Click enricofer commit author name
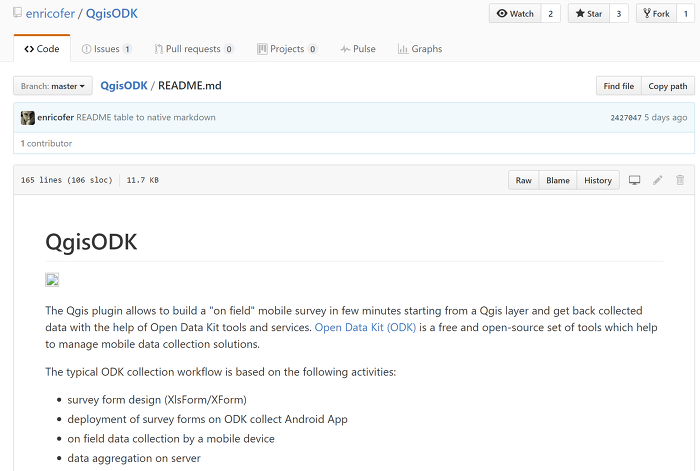 [x=55, y=117]
